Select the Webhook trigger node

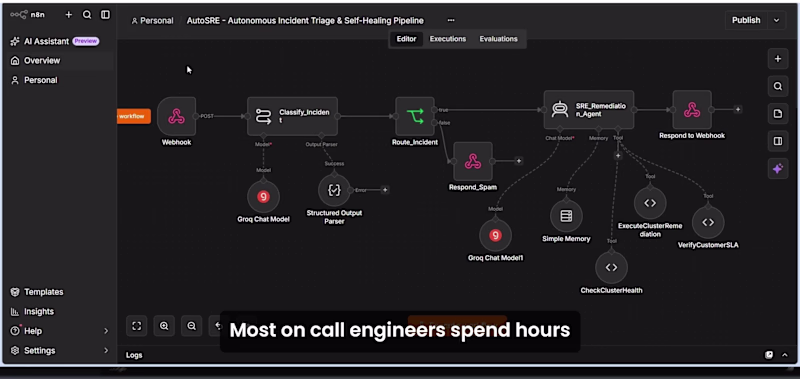click(177, 116)
